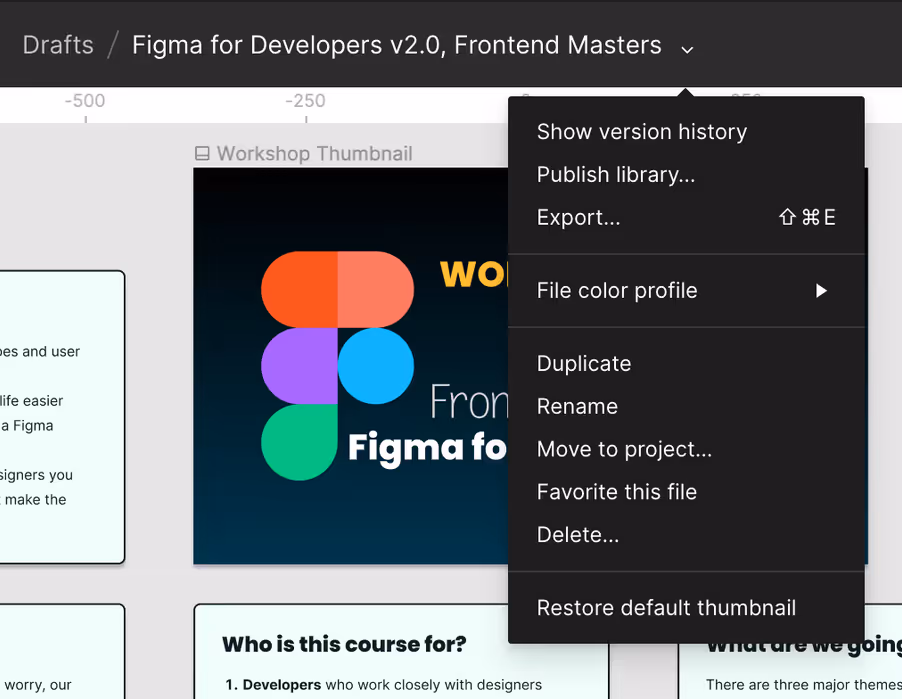Collapse the file name dropdown chevron
The width and height of the screenshot is (902, 699).
[x=687, y=49]
